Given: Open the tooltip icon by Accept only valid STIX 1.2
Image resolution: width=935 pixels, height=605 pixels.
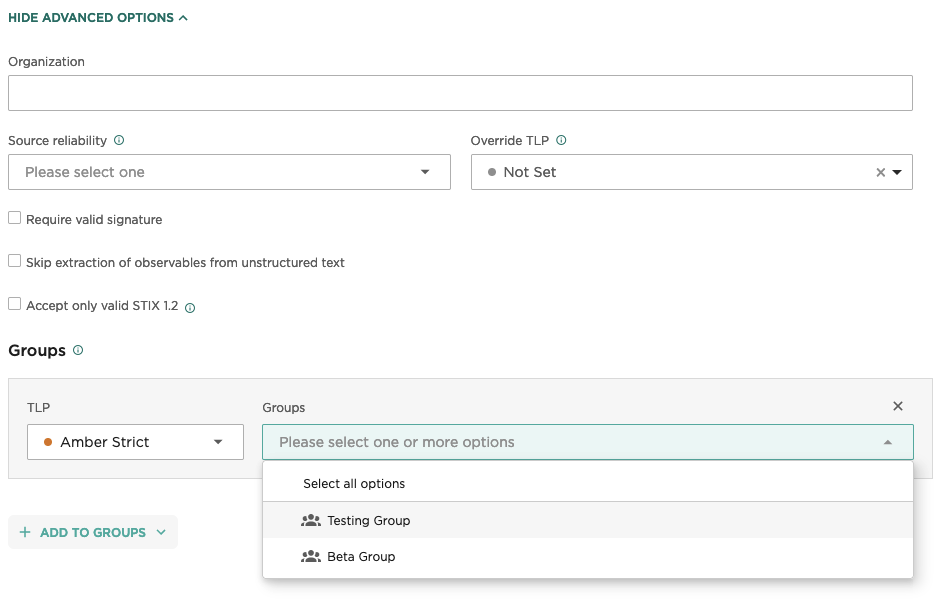Looking at the screenshot, I should pyautogui.click(x=190, y=307).
